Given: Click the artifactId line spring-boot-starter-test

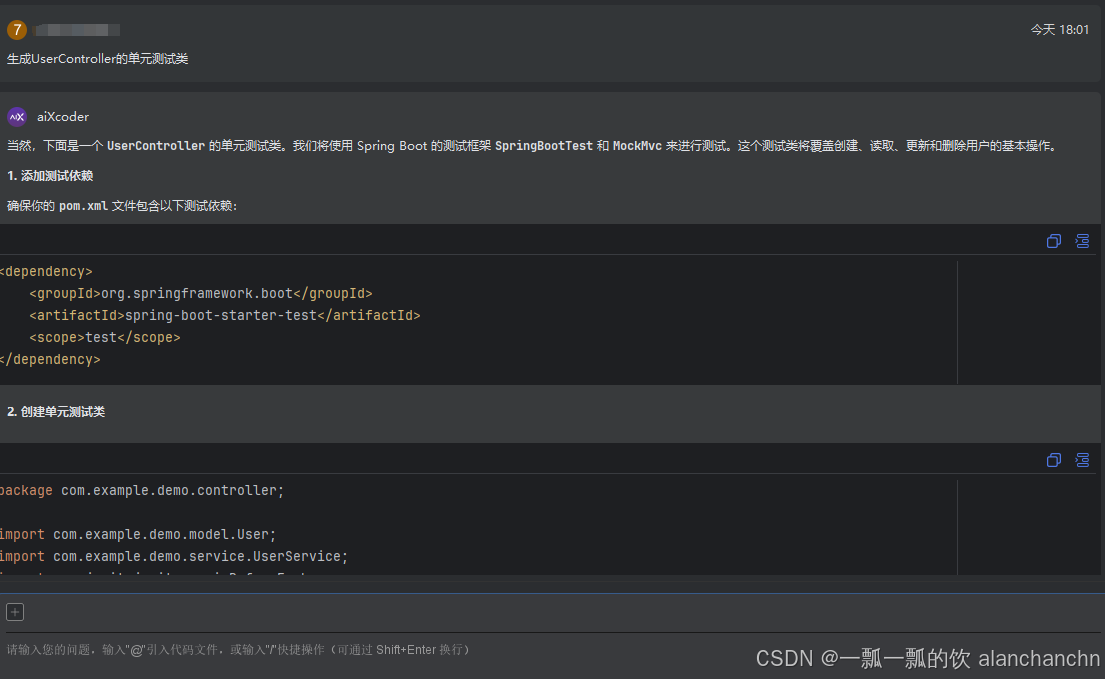Looking at the screenshot, I should tap(225, 316).
